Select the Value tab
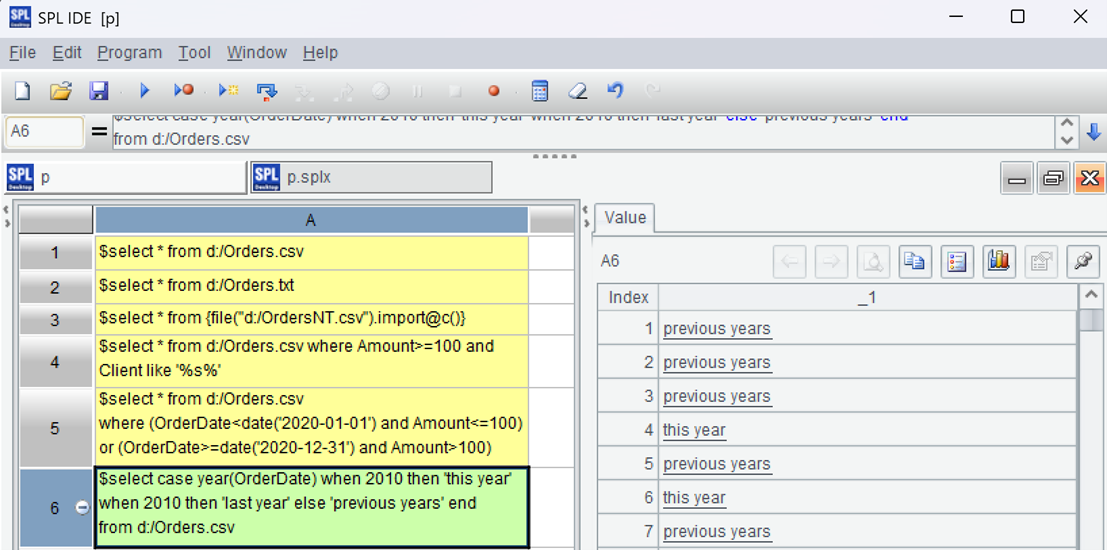Viewport: 1107px width, 550px height. coord(625,218)
